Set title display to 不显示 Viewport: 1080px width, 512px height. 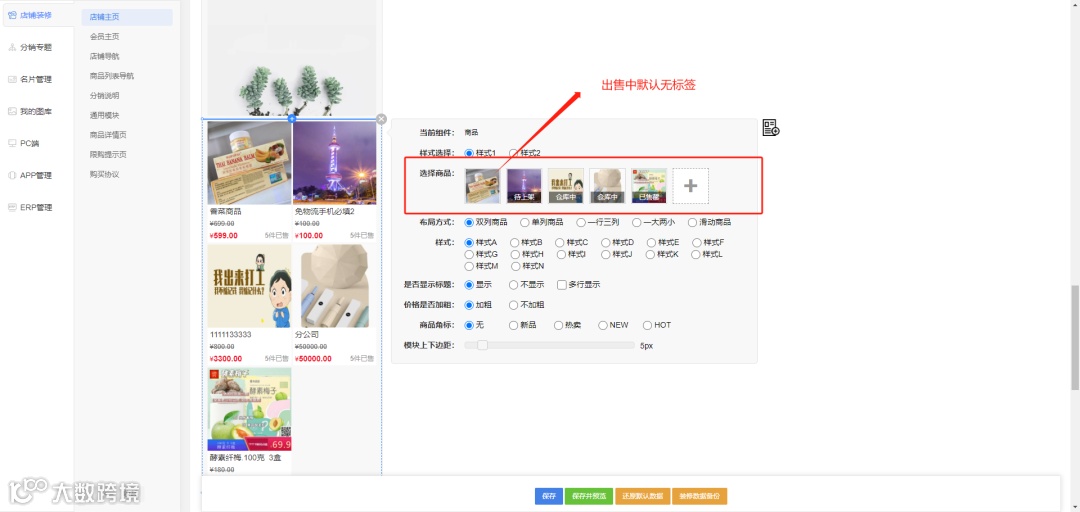(513, 285)
